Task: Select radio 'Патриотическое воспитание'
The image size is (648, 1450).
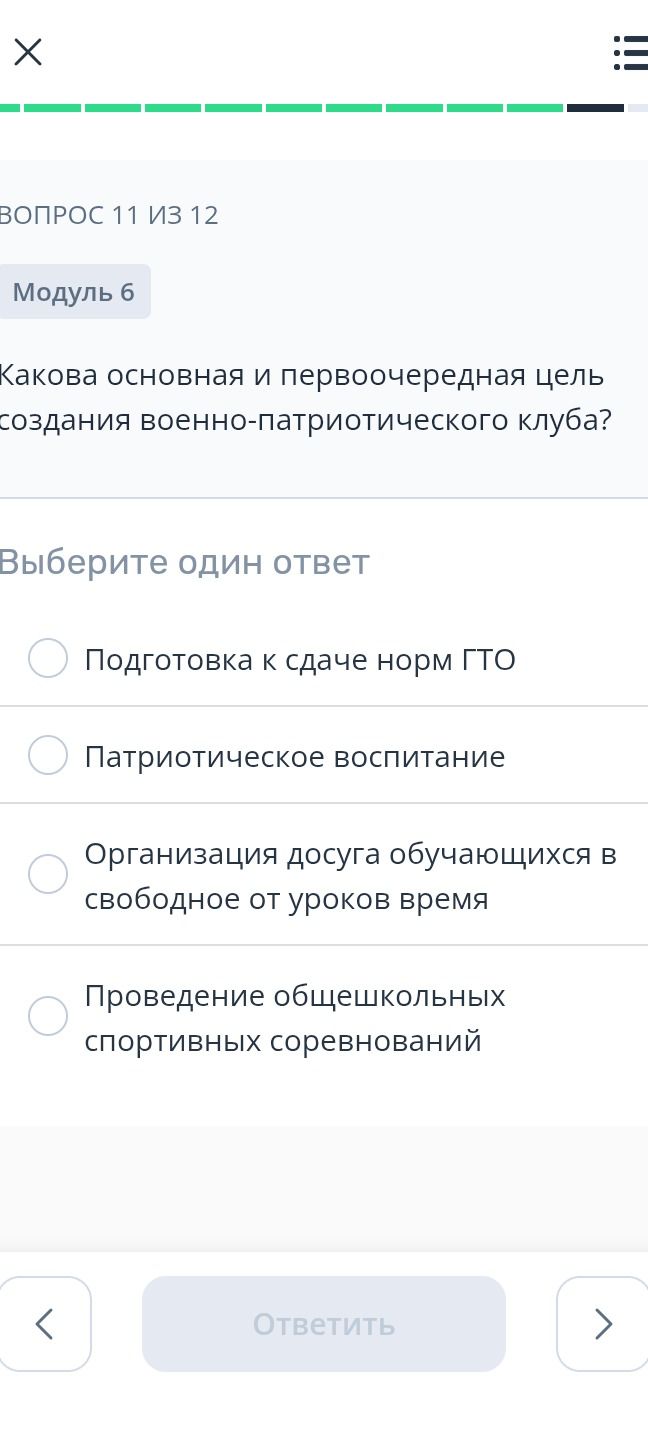Action: coord(48,755)
